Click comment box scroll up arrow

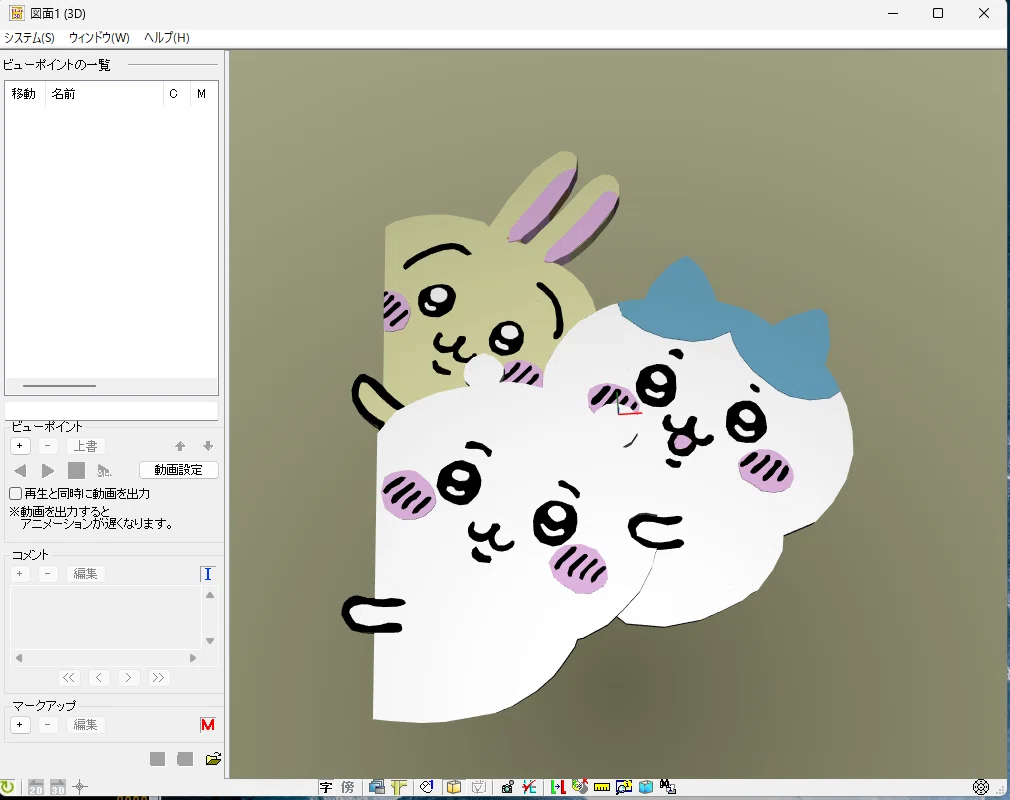click(210, 595)
